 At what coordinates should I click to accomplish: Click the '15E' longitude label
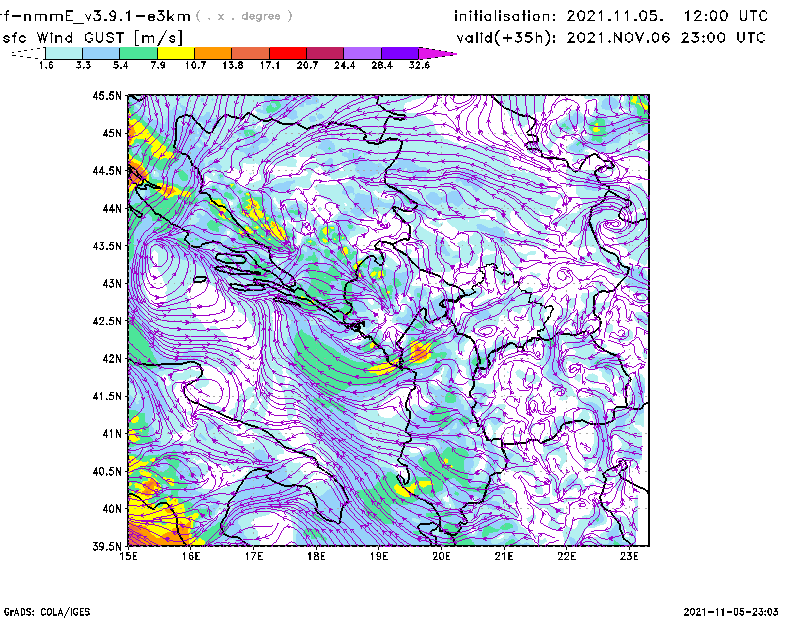pos(128,556)
